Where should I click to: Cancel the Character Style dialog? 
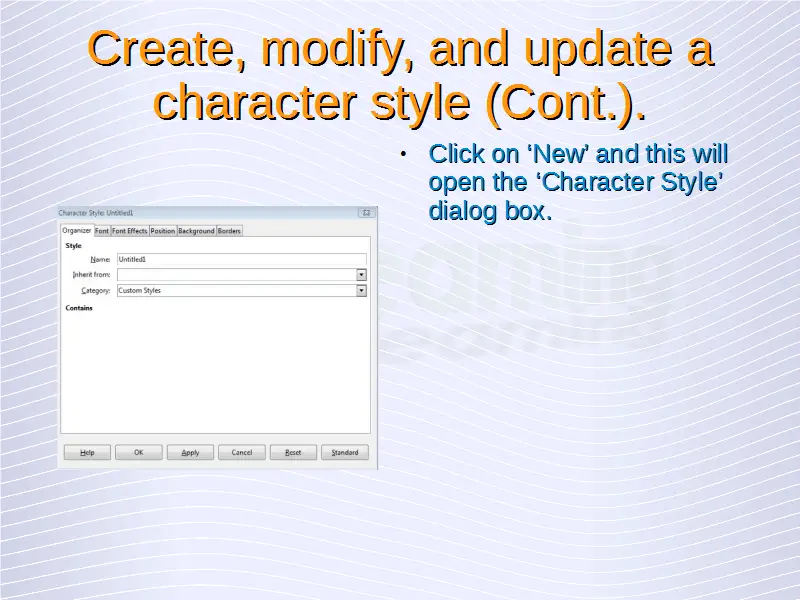point(242,452)
